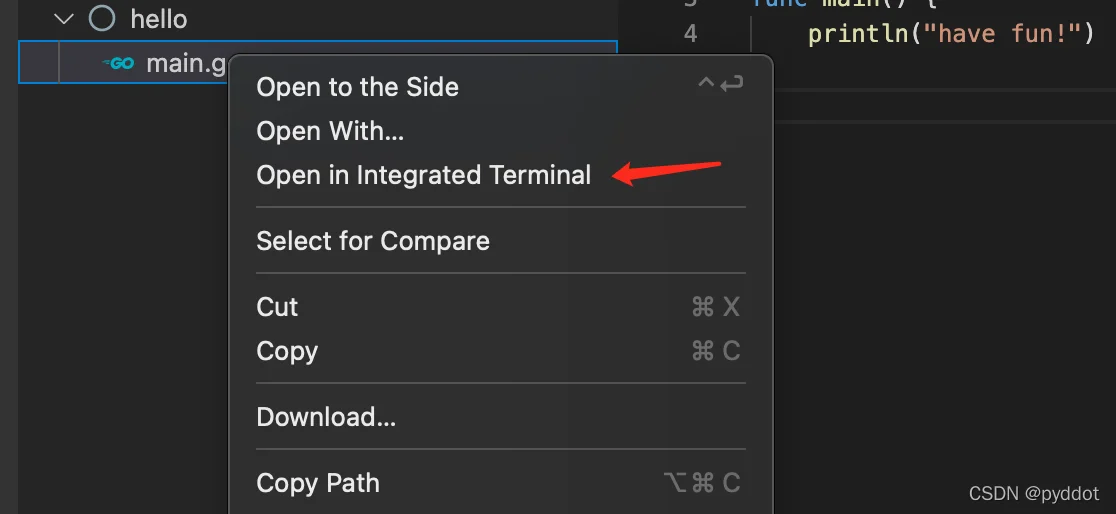Choose Download... from the menu
1116x514 pixels.
tap(326, 417)
